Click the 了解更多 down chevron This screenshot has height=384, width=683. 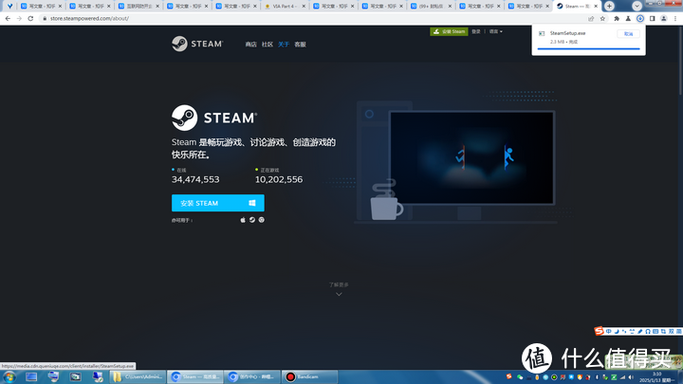(339, 294)
